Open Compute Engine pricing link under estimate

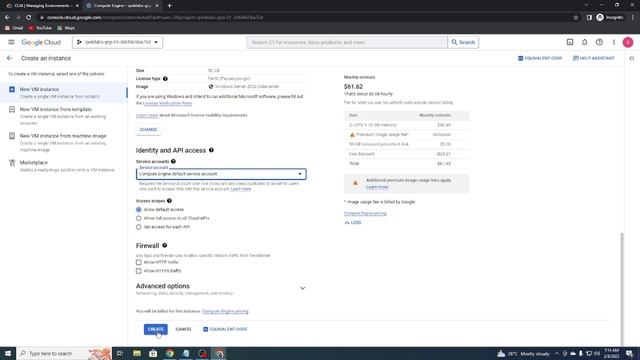(x=365, y=213)
